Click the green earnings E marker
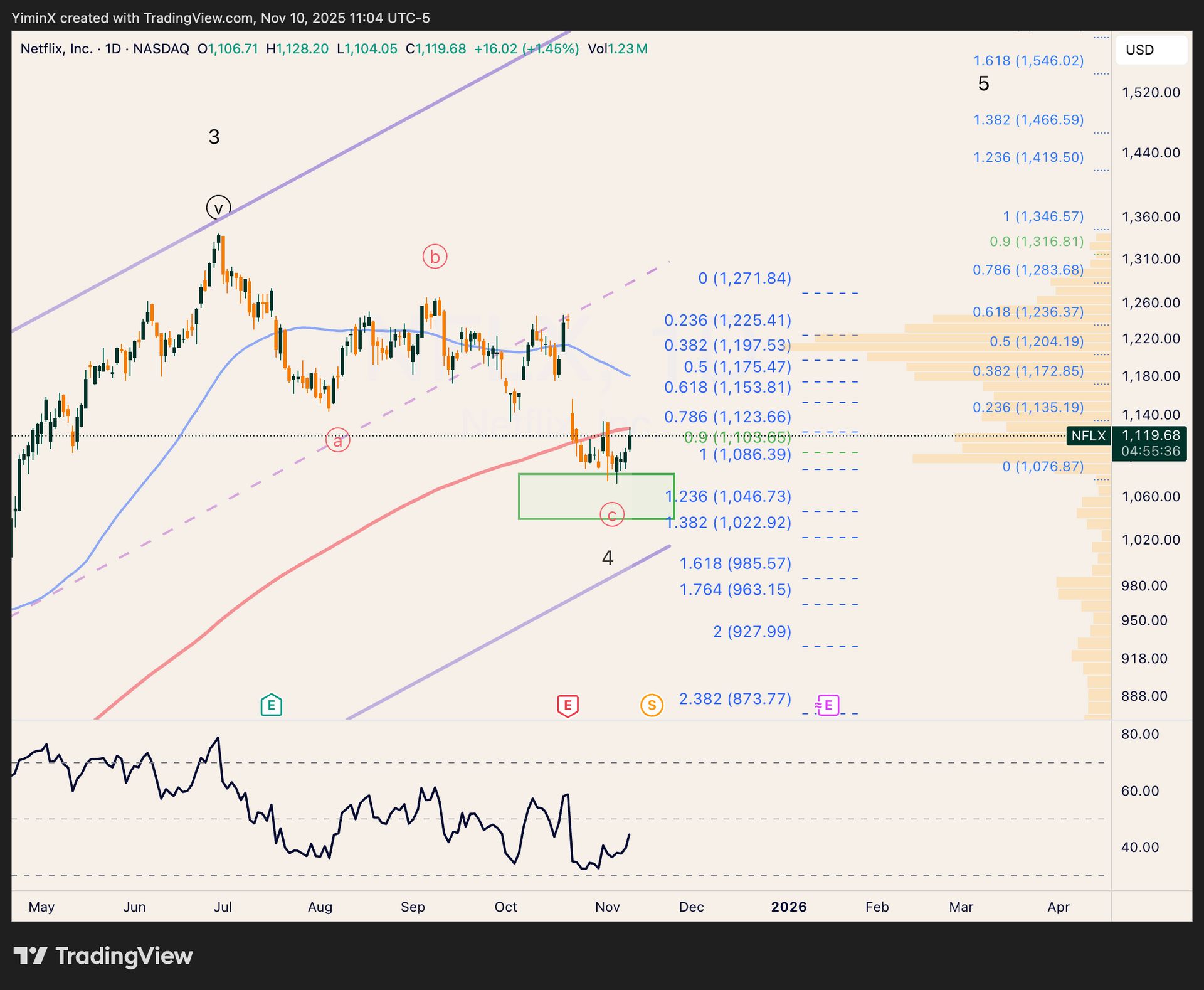 (271, 705)
